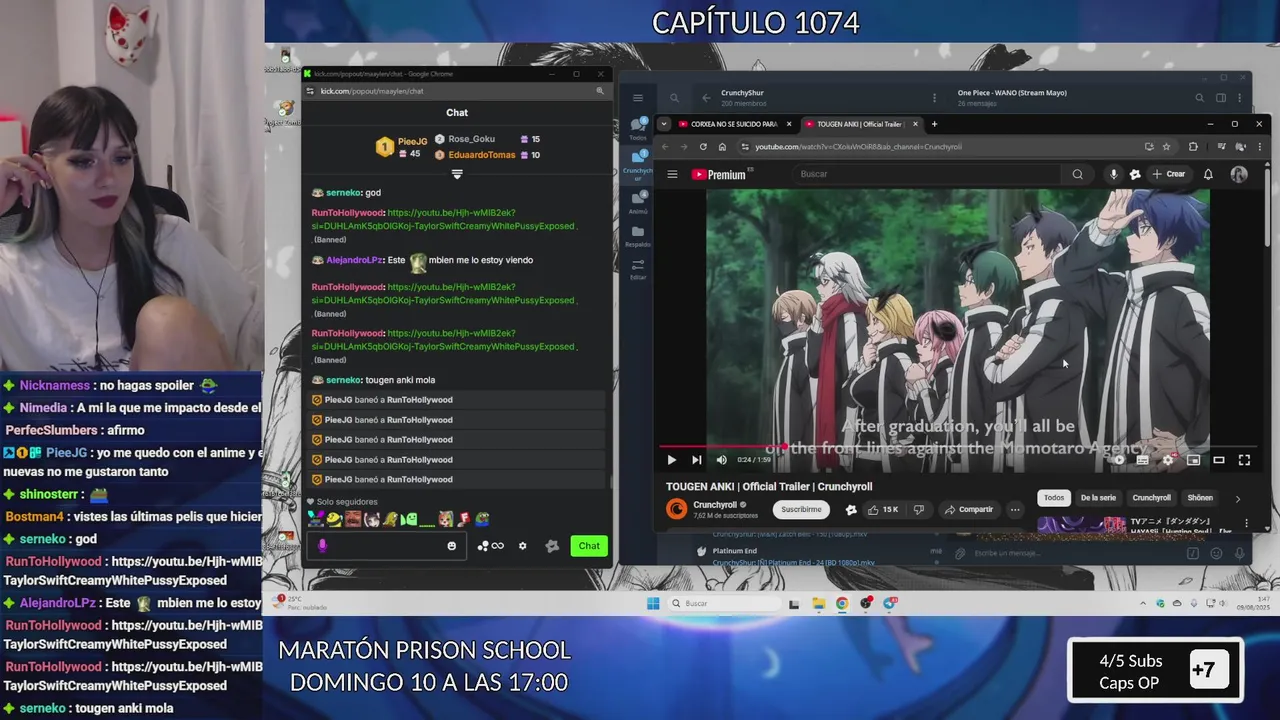Expand the Kick chat leaderboard arrow
1280x720 pixels.
pyautogui.click(x=457, y=174)
